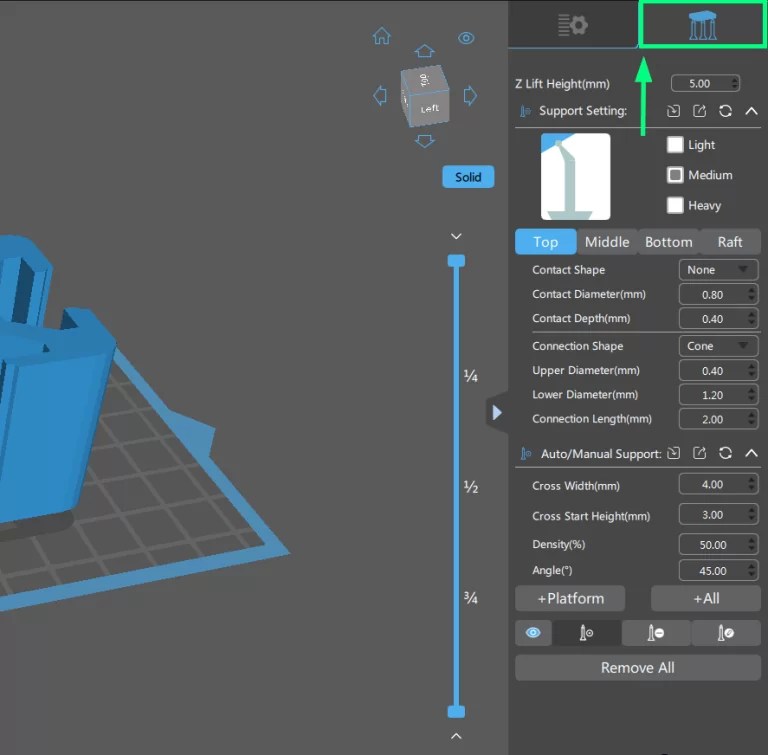Viewport: 768px width, 755px height.
Task: Click the Auto/Manual Support section icon
Action: point(526,454)
